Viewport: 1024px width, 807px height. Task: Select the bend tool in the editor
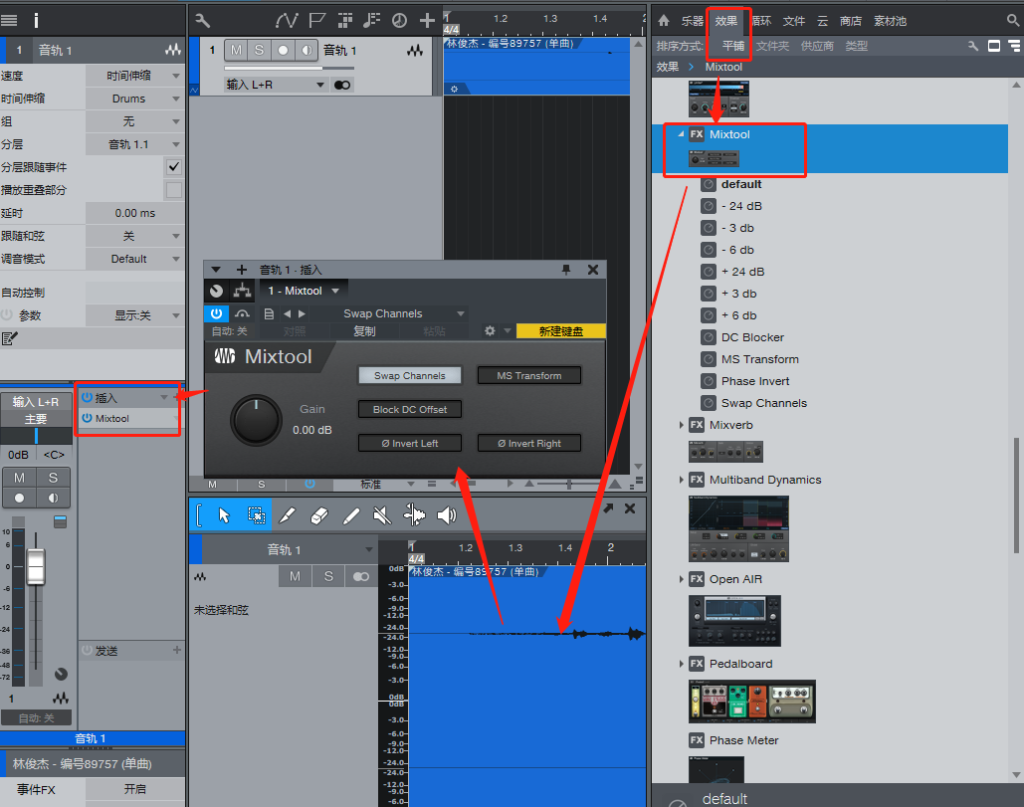point(414,515)
